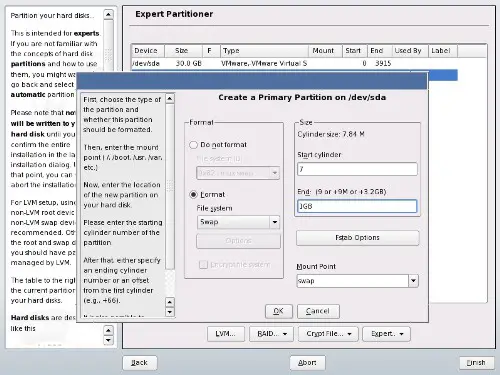The image size is (500, 375).
Task: Sort table by the Device column header
Action: [x=147, y=51]
